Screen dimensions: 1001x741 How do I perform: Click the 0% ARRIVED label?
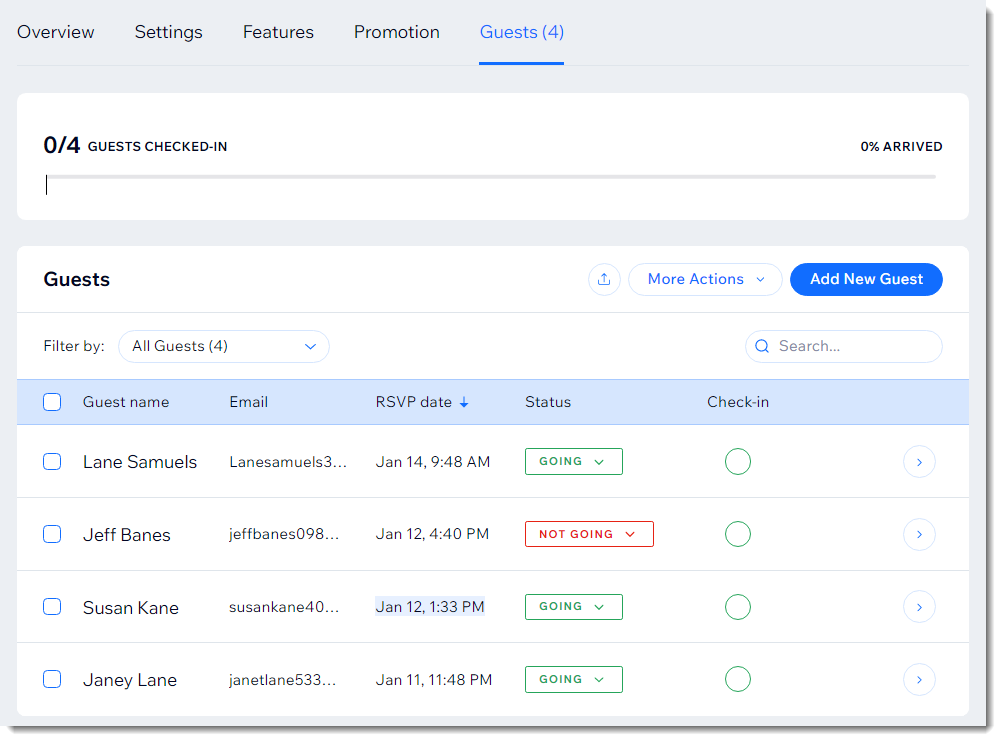point(901,147)
